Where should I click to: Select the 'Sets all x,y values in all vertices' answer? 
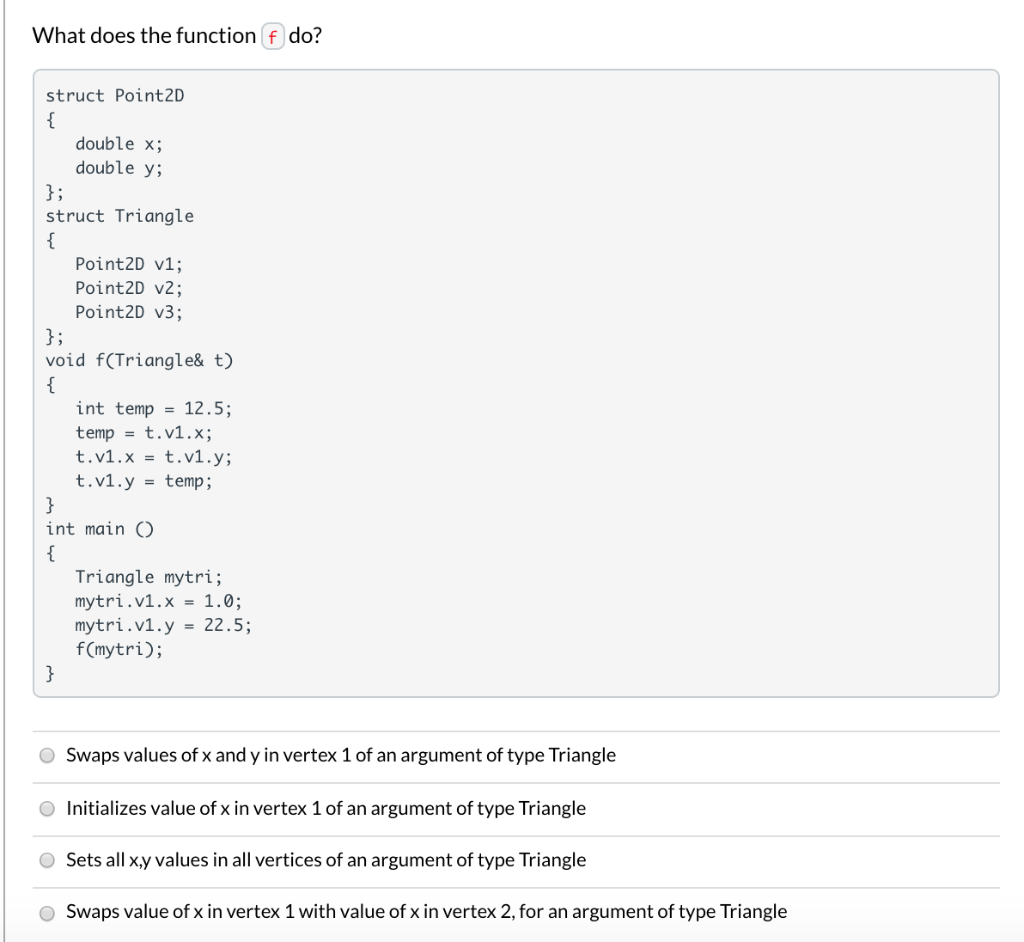pyautogui.click(x=47, y=860)
